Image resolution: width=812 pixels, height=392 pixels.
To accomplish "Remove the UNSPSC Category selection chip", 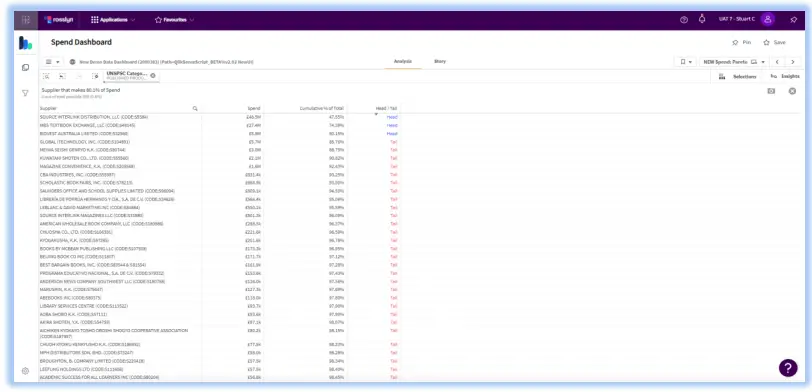I will pyautogui.click(x=153, y=76).
